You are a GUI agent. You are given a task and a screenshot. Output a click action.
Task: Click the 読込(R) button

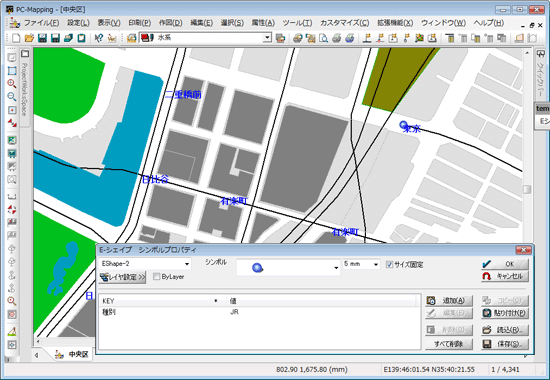click(505, 330)
